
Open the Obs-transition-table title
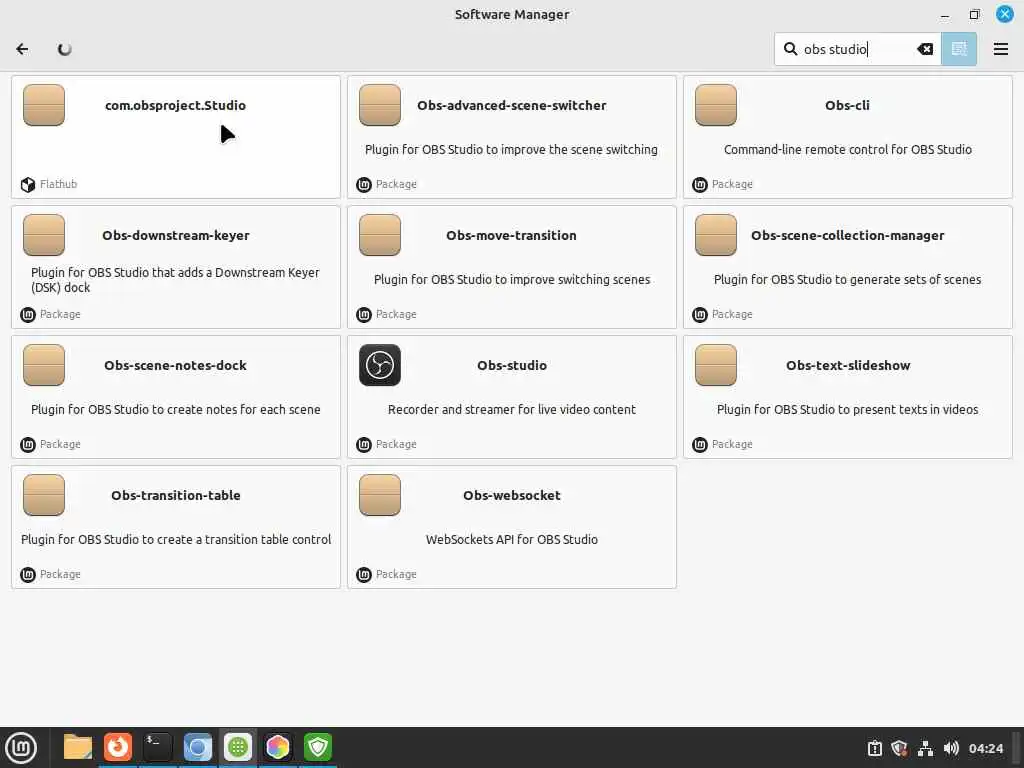click(x=176, y=495)
